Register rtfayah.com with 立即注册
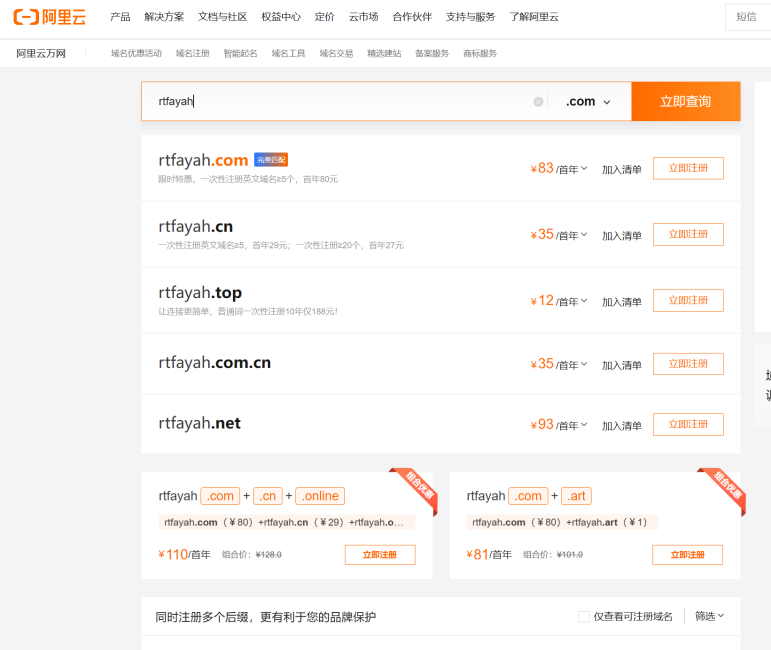Viewport: 771px width, 650px height. click(688, 168)
